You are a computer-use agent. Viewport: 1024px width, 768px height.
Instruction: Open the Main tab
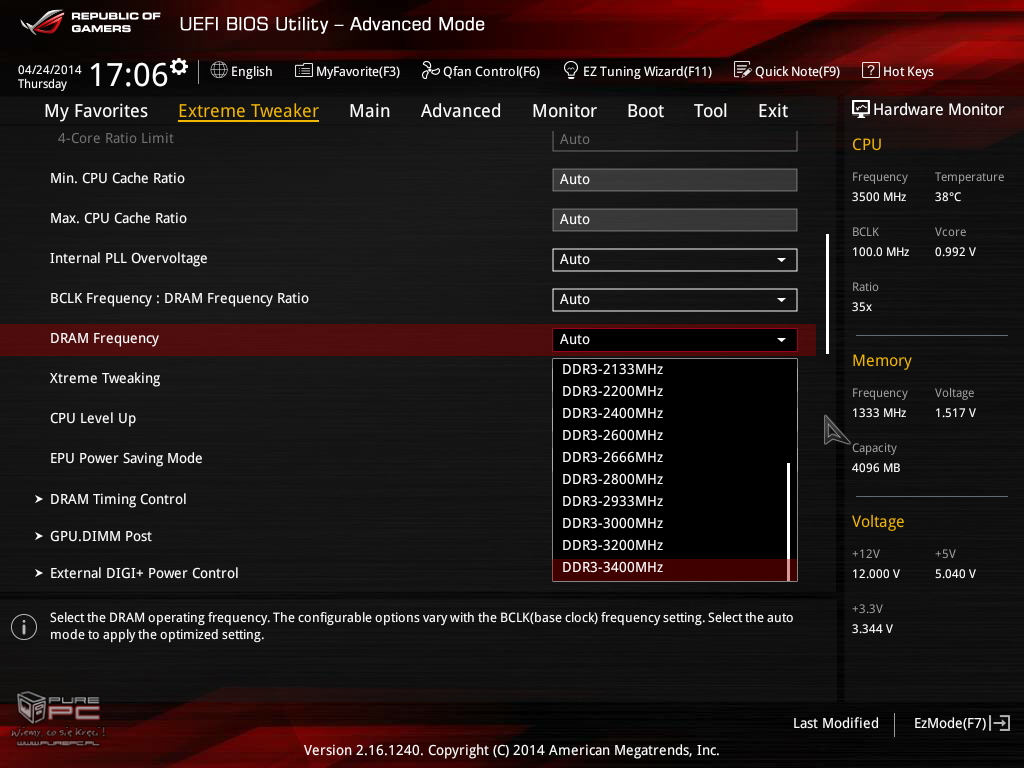coord(369,111)
